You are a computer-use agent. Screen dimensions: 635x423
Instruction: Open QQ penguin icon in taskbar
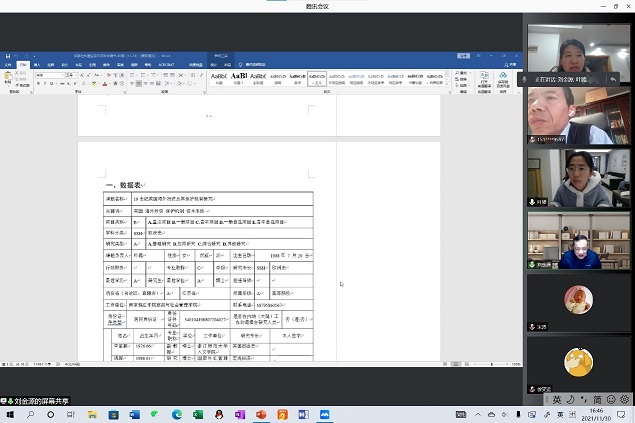(x=218, y=414)
